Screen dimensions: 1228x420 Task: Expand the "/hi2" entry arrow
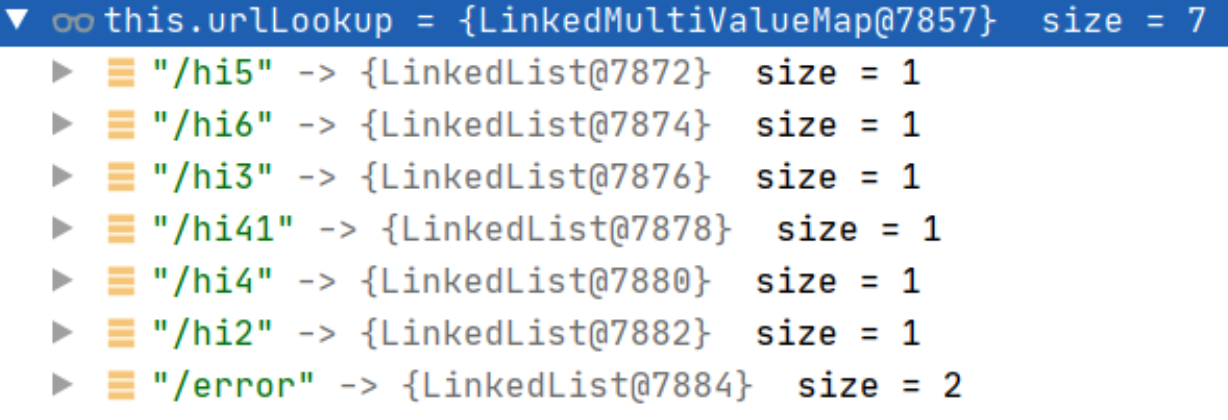pyautogui.click(x=62, y=332)
